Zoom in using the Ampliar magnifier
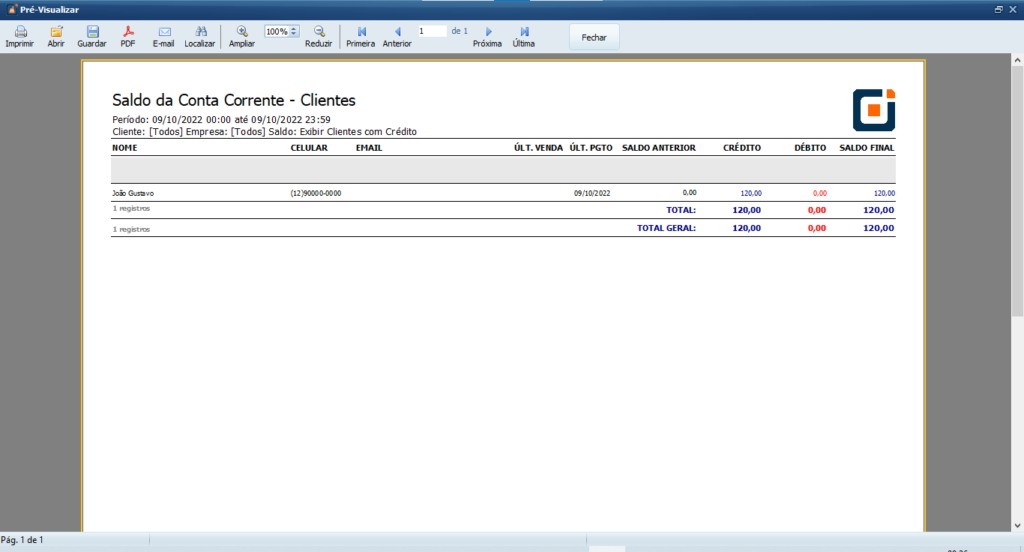This screenshot has width=1024, height=552. (242, 32)
